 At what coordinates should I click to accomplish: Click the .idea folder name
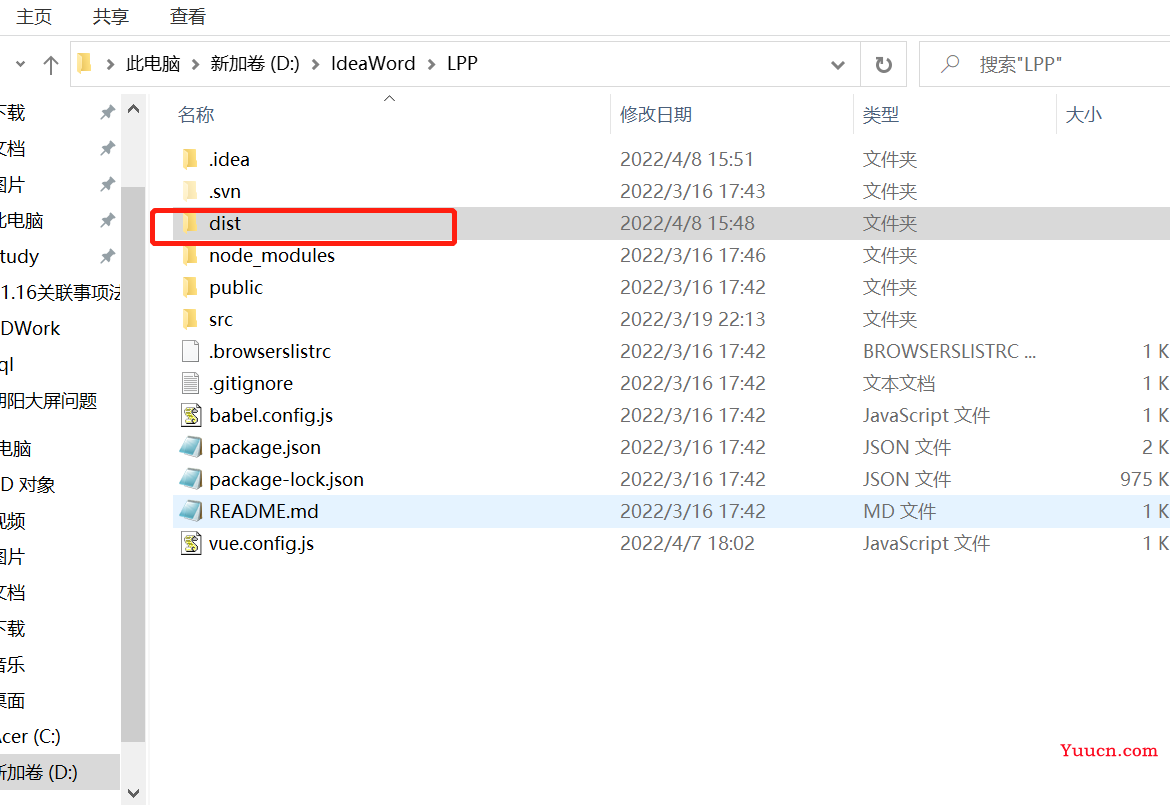229,159
